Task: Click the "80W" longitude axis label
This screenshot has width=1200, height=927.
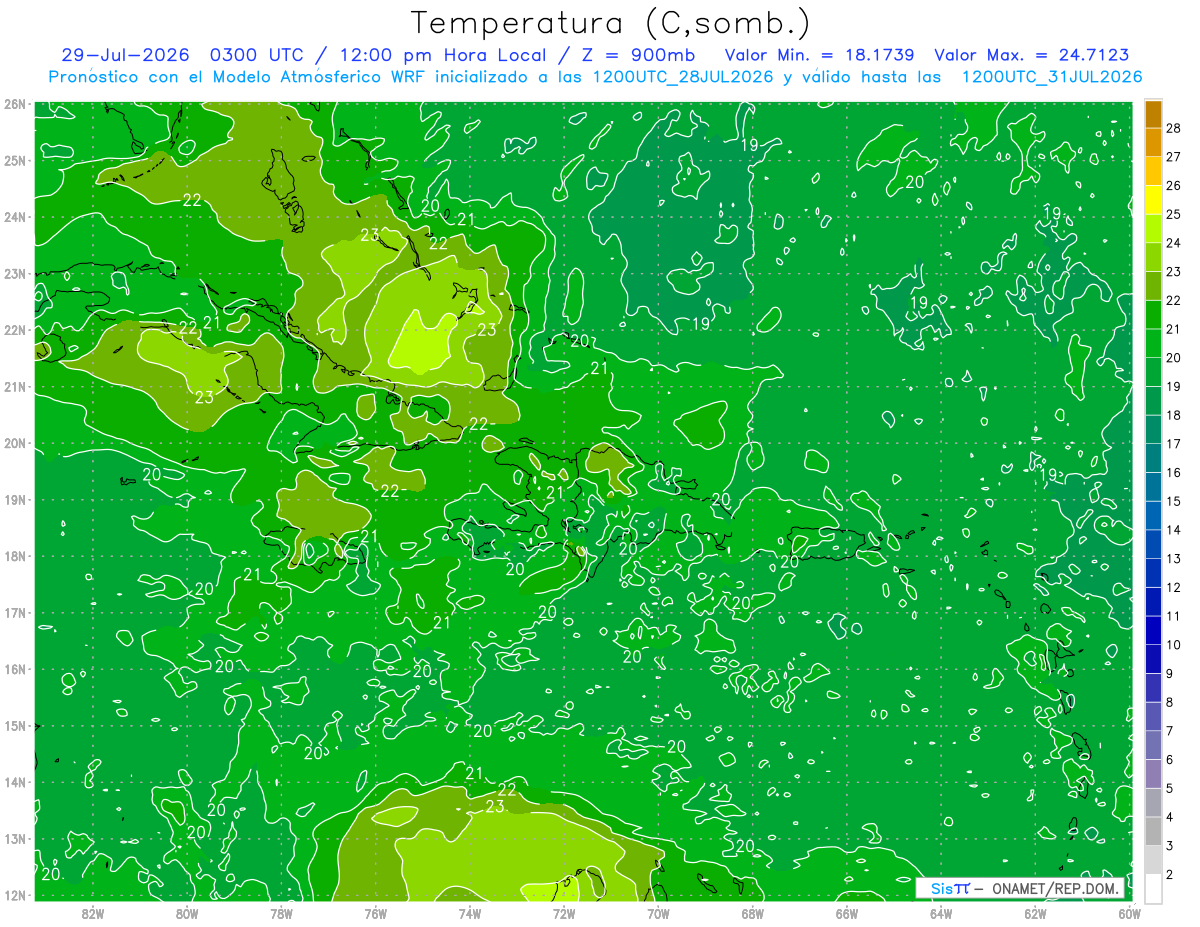Action: (187, 913)
